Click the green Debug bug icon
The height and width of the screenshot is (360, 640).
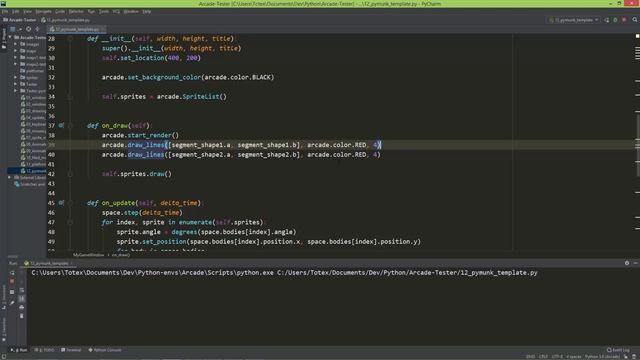coord(616,20)
